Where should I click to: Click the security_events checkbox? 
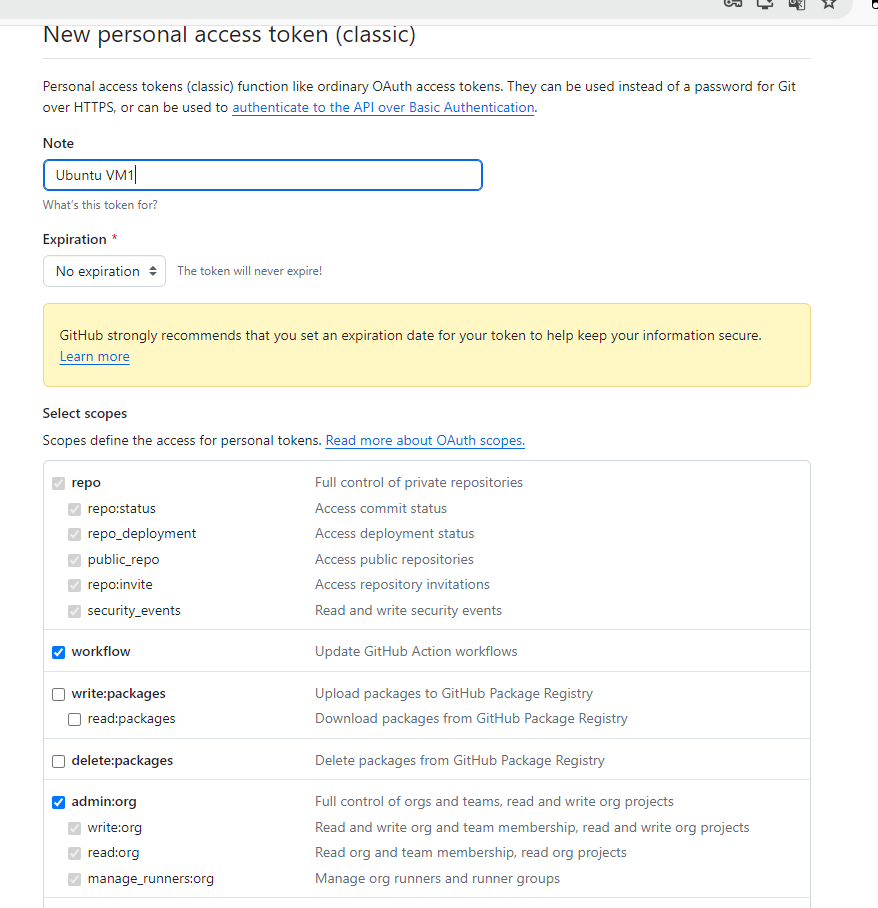point(75,611)
